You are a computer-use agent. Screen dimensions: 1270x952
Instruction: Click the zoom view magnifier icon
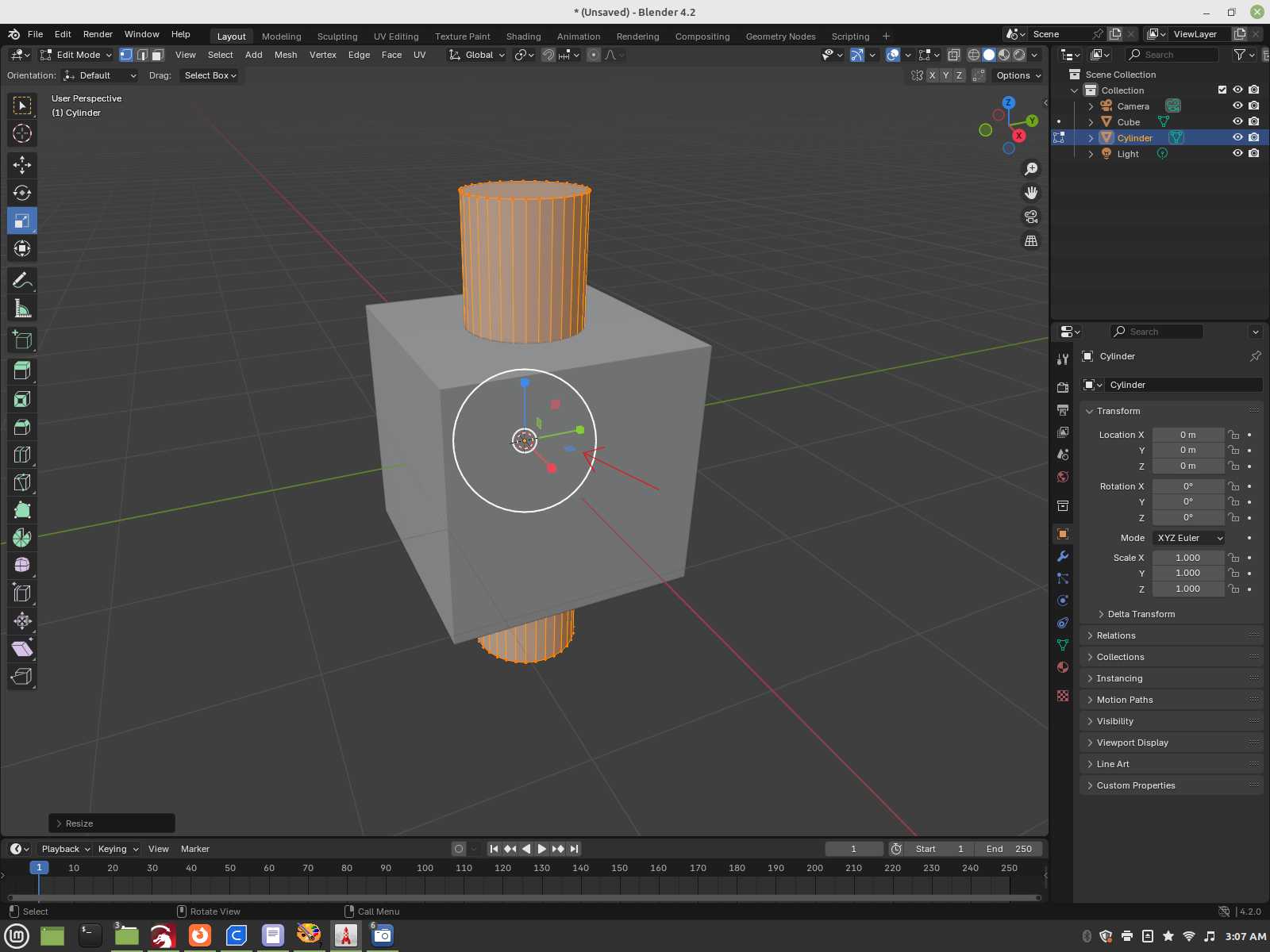(x=1031, y=169)
